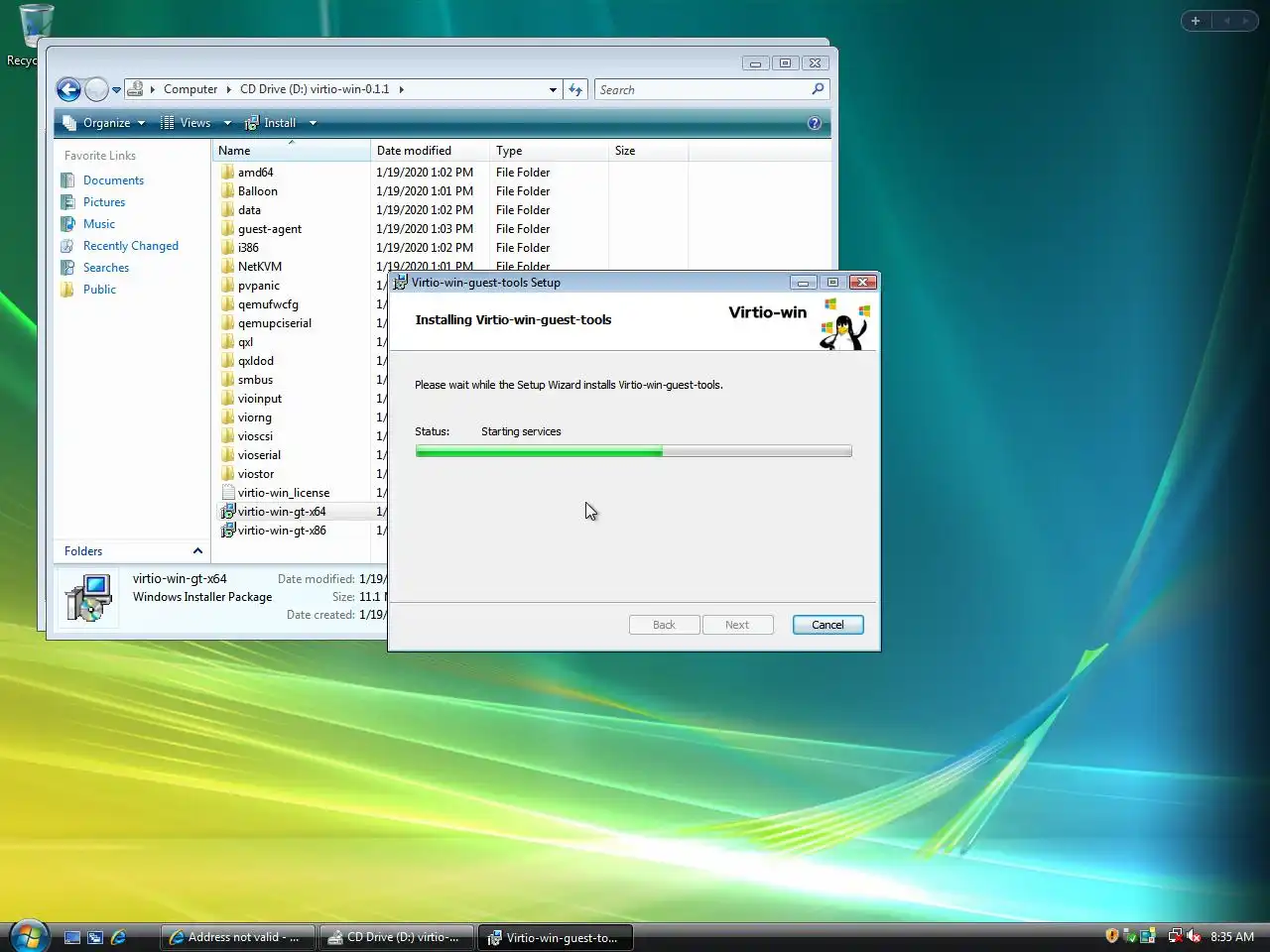Click the Explorer Back navigation arrow
This screenshot has height=952, width=1270.
[68, 89]
